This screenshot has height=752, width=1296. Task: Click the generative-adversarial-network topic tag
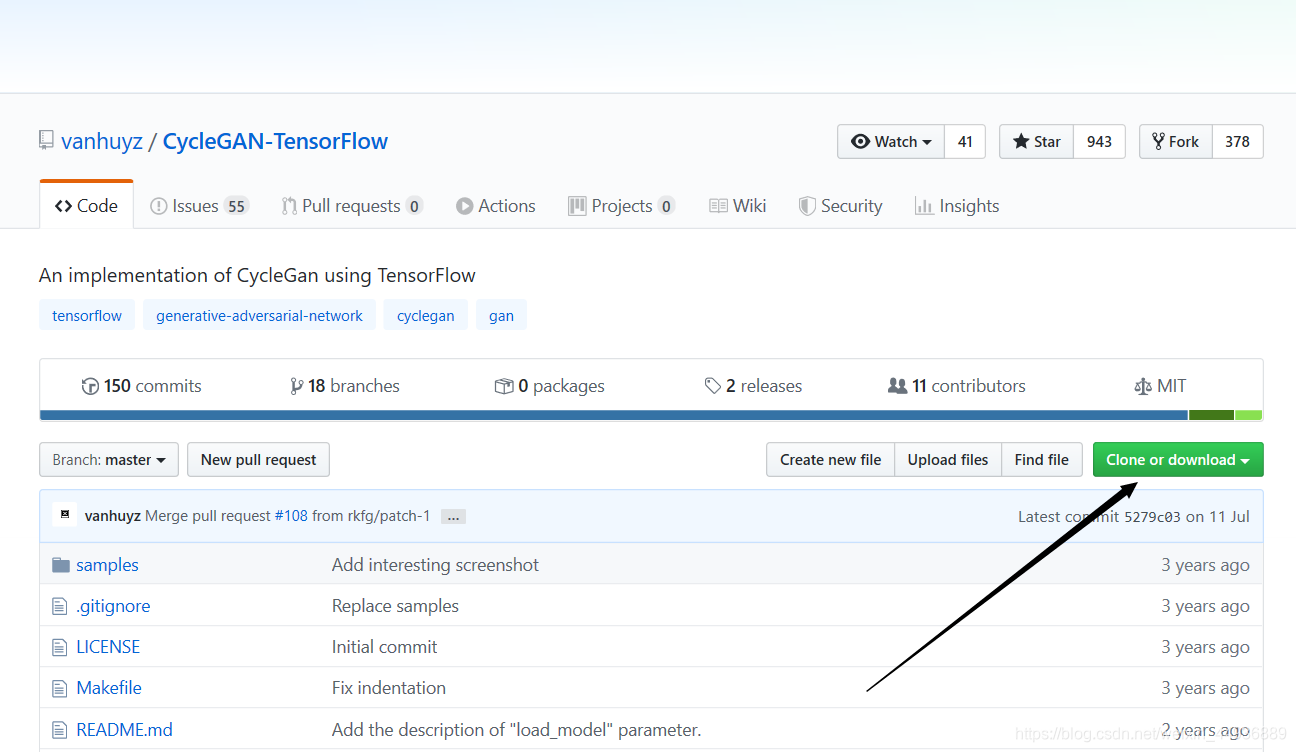point(260,316)
